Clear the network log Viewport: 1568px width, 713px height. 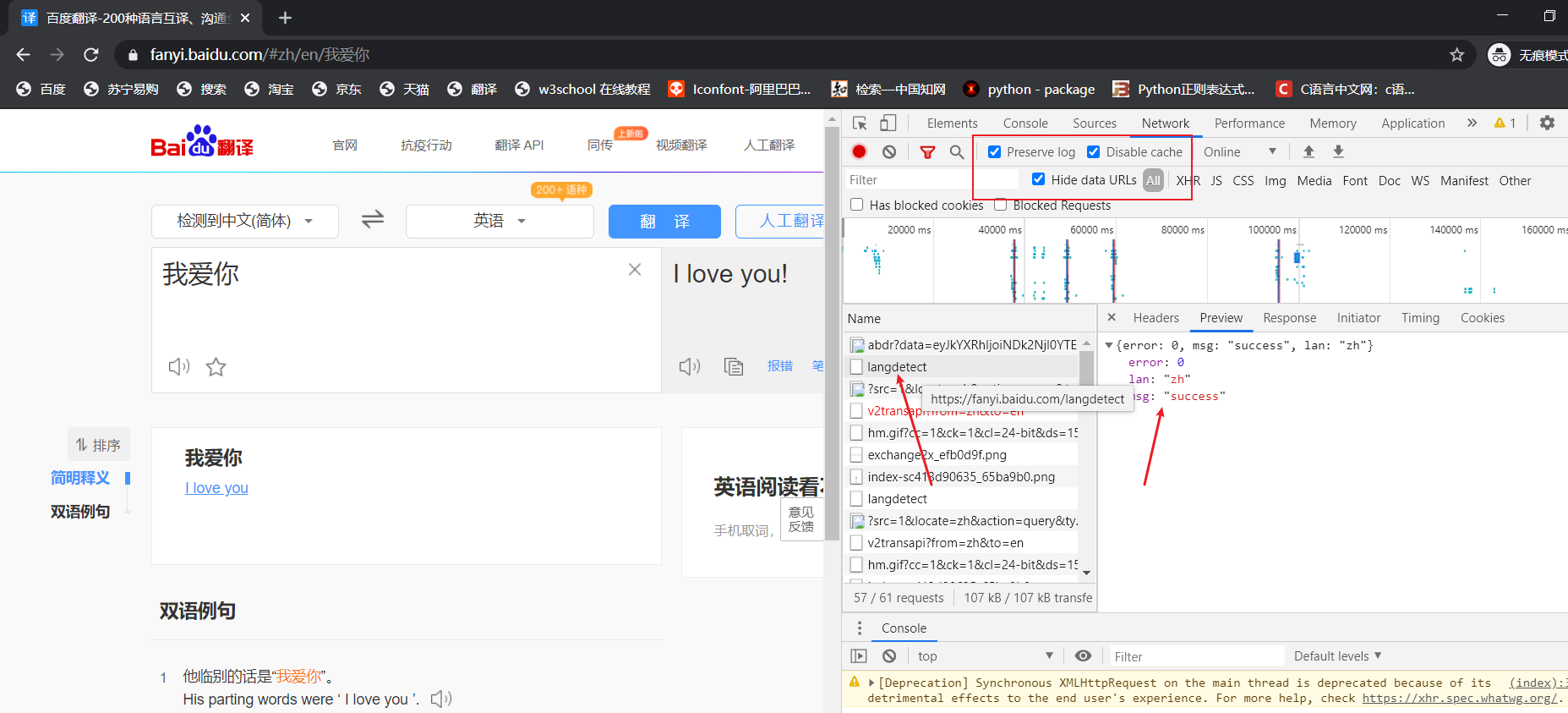889,152
